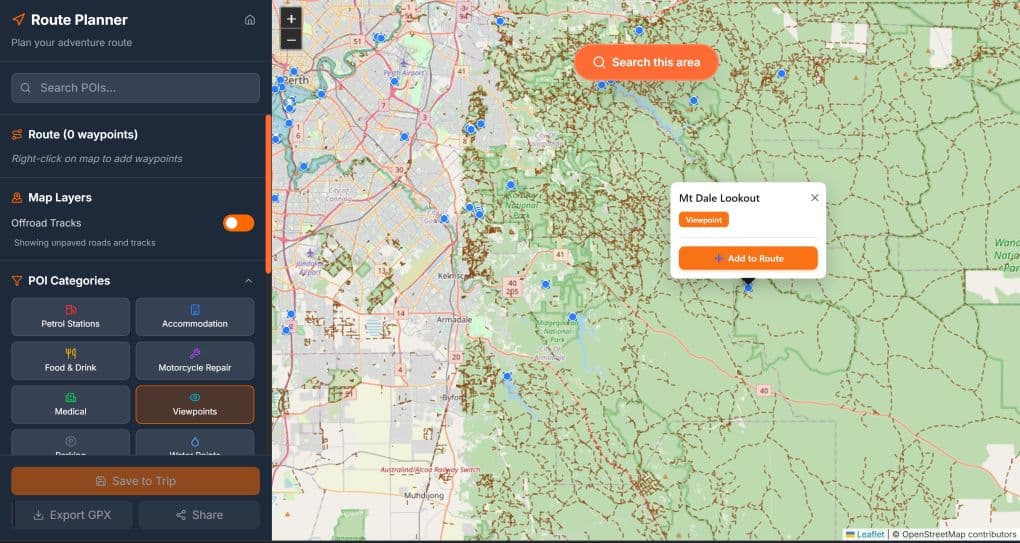Click the Mt Dale Lookout marker
This screenshot has height=543, width=1020.
coord(748,287)
